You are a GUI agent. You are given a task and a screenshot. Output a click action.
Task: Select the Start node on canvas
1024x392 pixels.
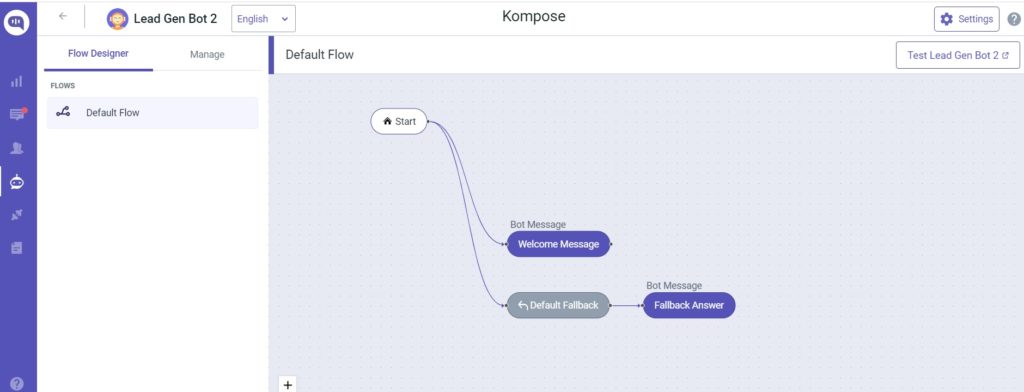[x=399, y=122]
